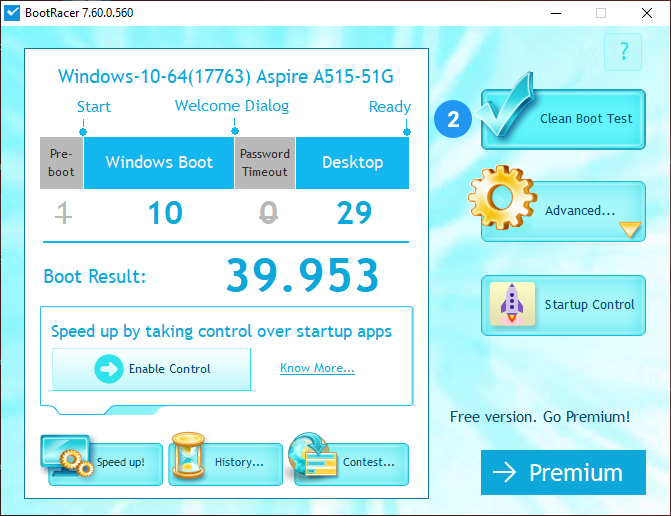Expand Advanced menu via yellow triangle arrow

629,229
